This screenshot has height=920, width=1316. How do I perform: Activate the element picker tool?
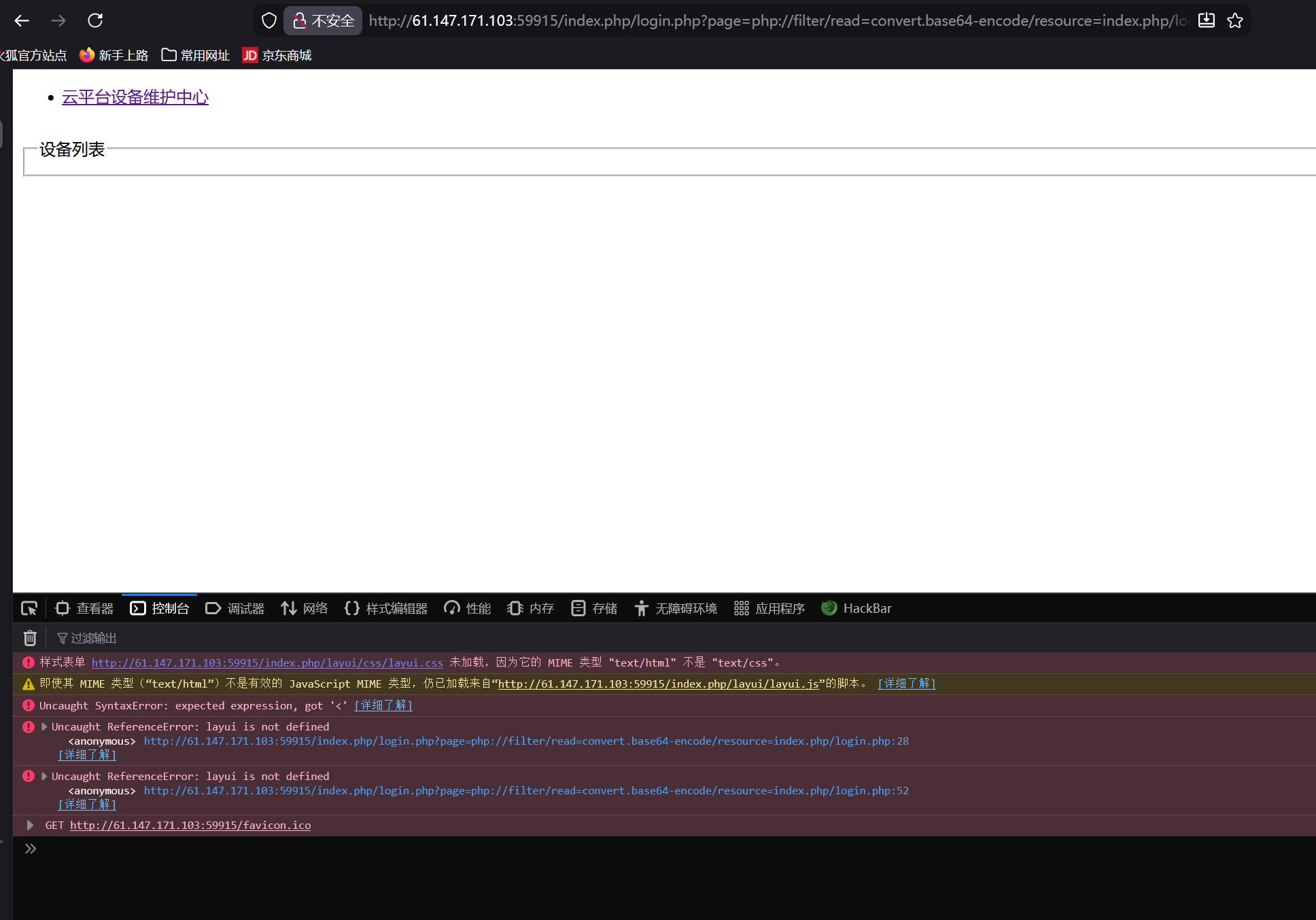click(29, 608)
